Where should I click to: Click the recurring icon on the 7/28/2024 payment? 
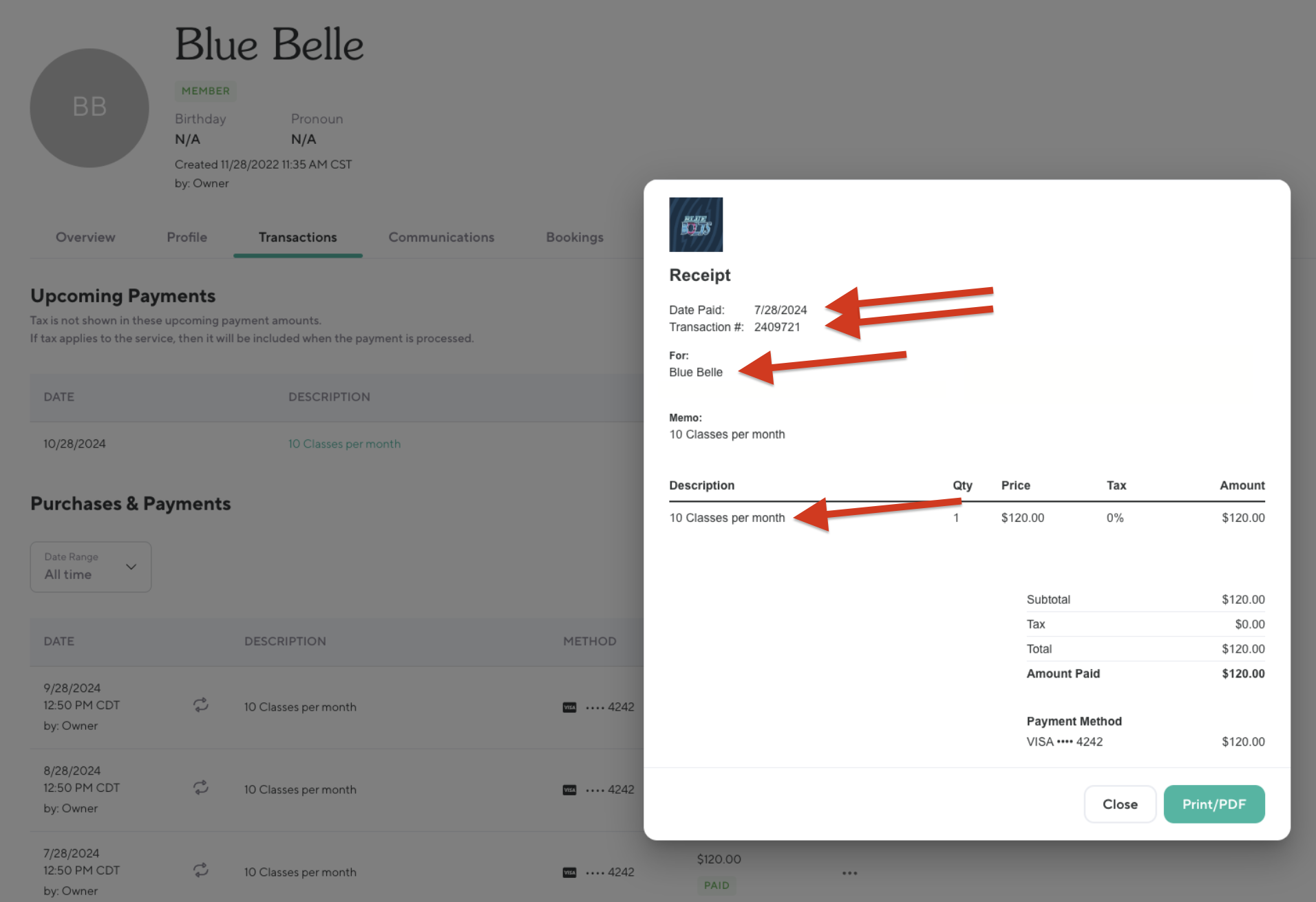tap(200, 870)
